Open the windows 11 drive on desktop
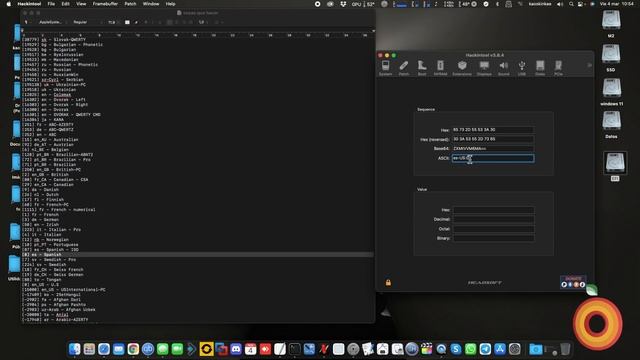The image size is (640, 360). 611,92
